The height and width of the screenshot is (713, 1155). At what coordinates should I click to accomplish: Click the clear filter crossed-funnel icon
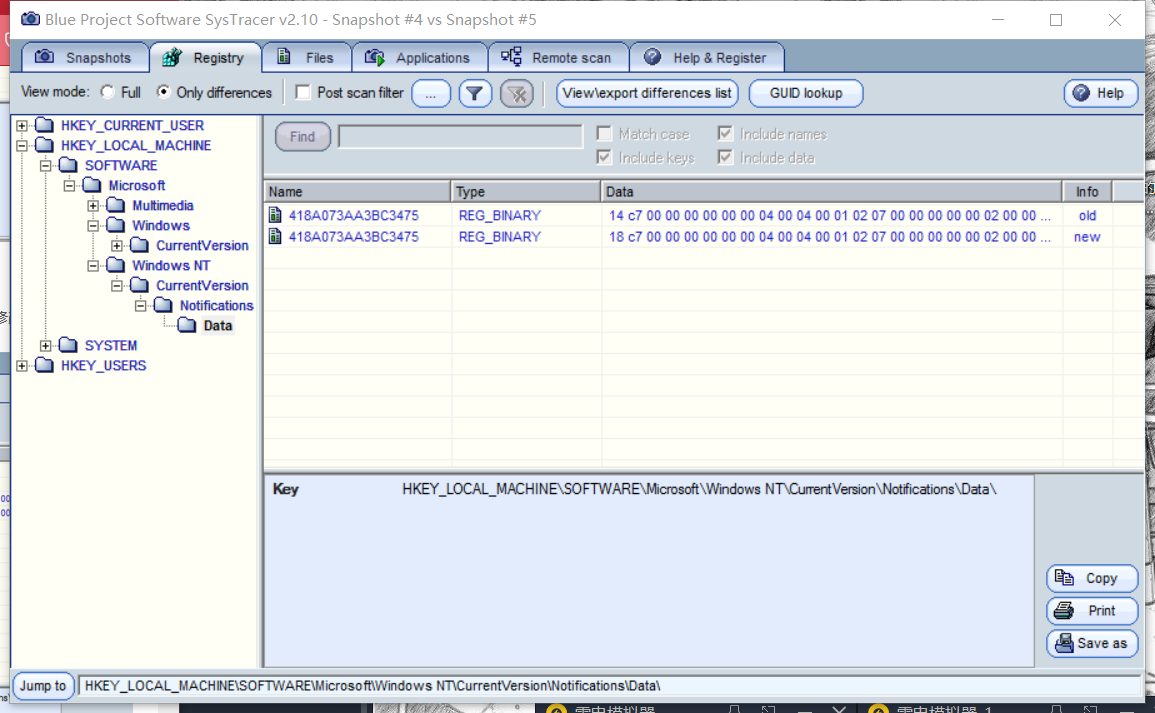click(x=517, y=94)
